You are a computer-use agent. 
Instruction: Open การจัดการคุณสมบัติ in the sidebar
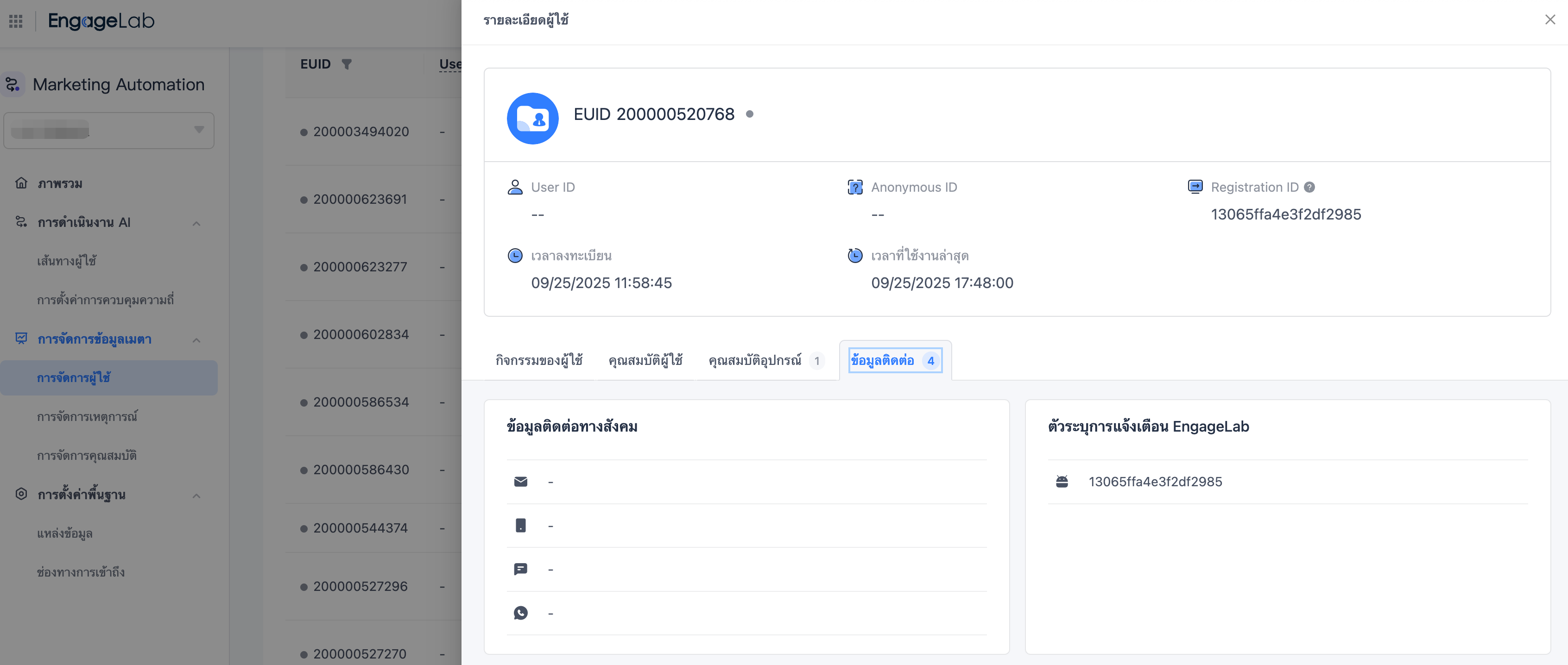tap(87, 456)
